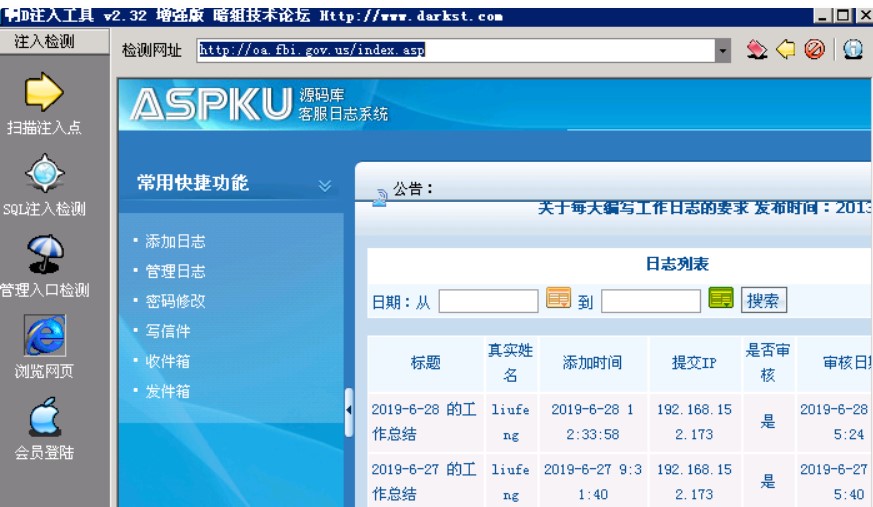Open the start-date calendar picker icon
The width and height of the screenshot is (873, 507).
click(558, 298)
